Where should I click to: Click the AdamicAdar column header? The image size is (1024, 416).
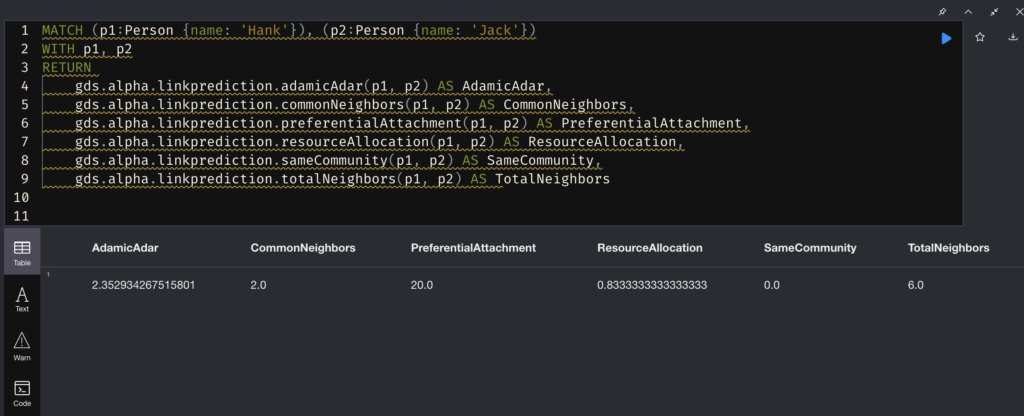point(125,247)
